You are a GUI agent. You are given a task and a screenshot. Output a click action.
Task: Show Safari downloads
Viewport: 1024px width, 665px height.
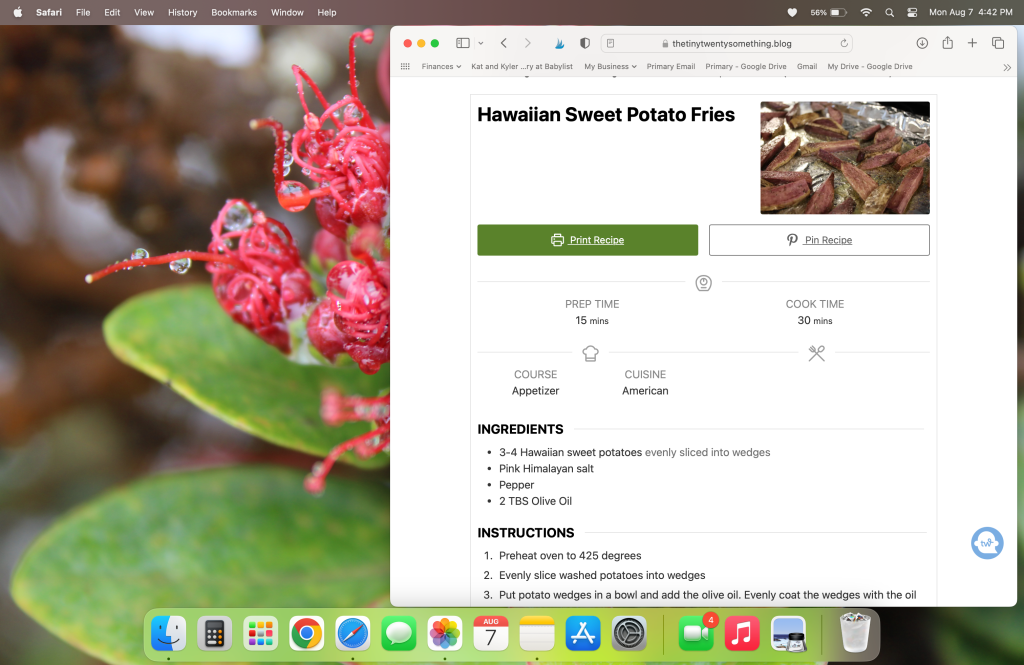pos(922,43)
